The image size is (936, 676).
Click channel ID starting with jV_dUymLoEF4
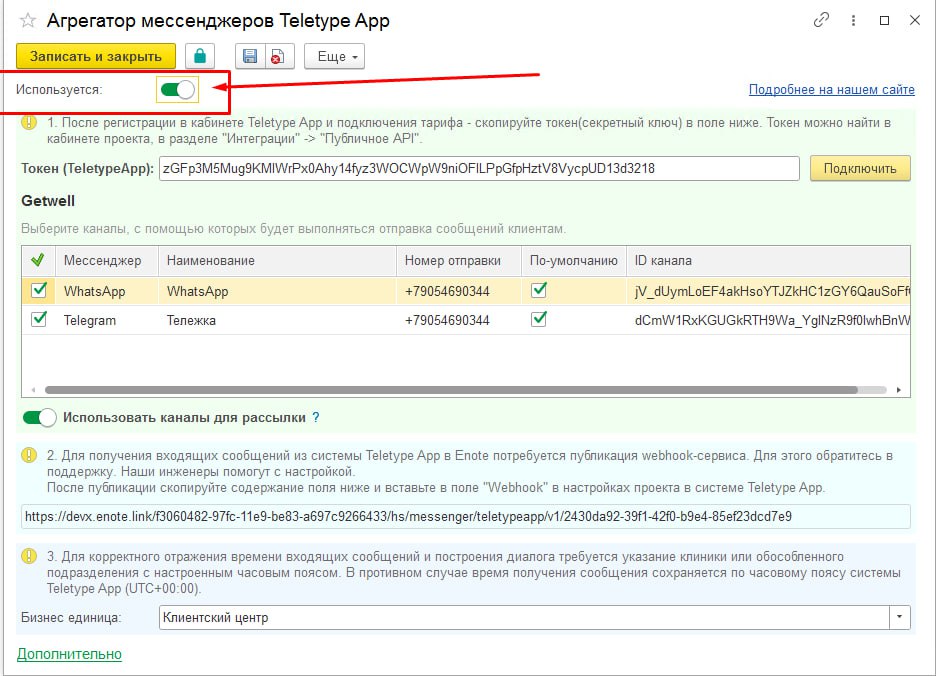[768, 291]
